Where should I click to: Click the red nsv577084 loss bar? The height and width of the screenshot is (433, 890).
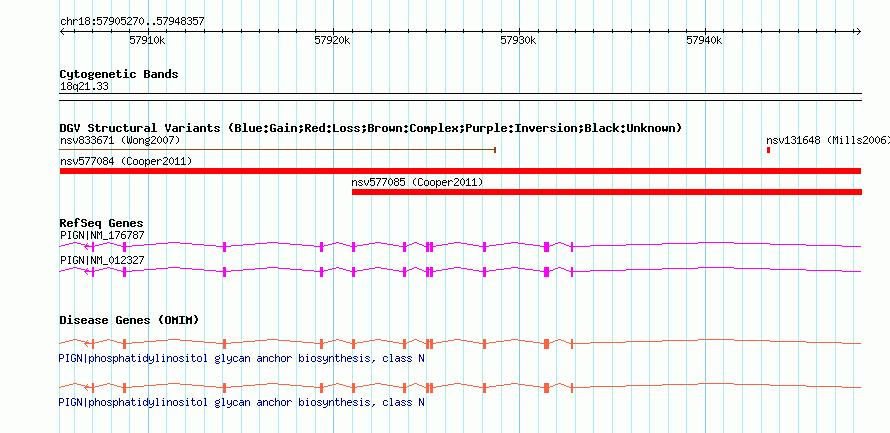(x=460, y=171)
